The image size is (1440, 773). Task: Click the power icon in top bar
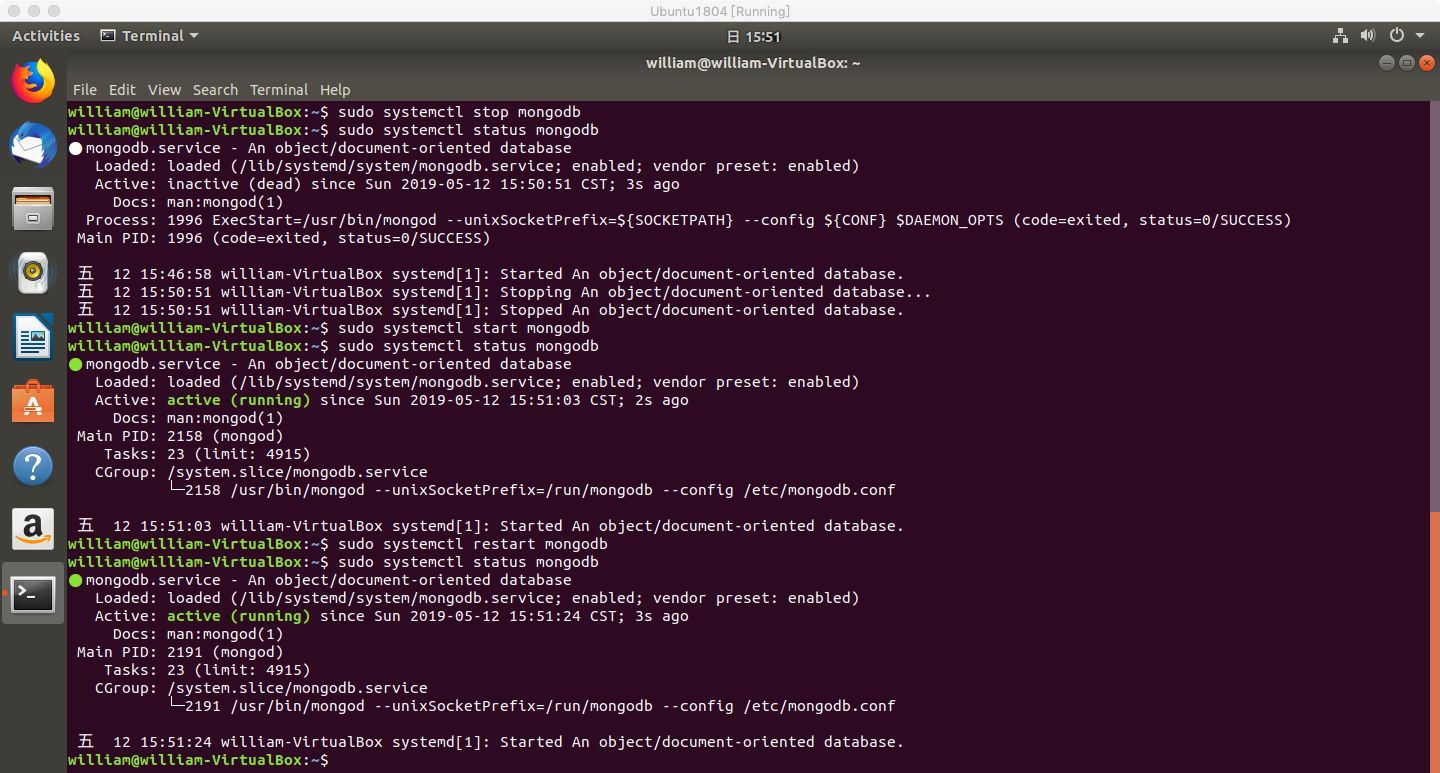1397,36
